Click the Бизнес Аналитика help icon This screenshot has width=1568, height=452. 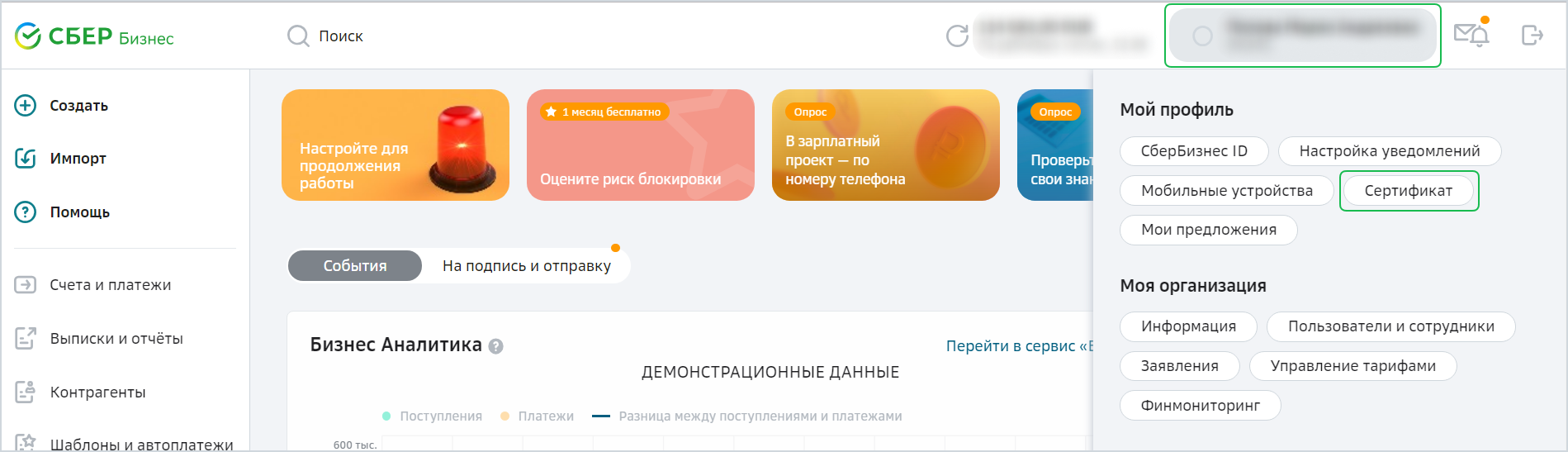pyautogui.click(x=495, y=346)
